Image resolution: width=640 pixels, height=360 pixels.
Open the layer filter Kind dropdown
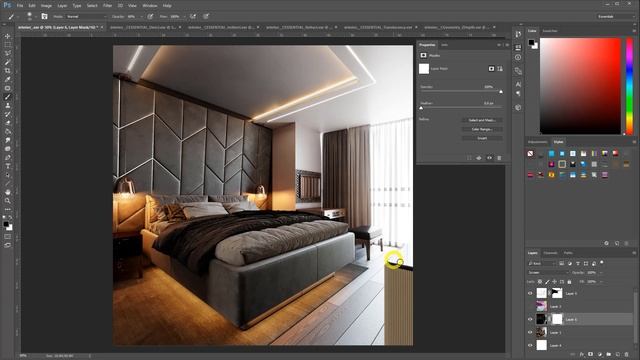point(542,263)
